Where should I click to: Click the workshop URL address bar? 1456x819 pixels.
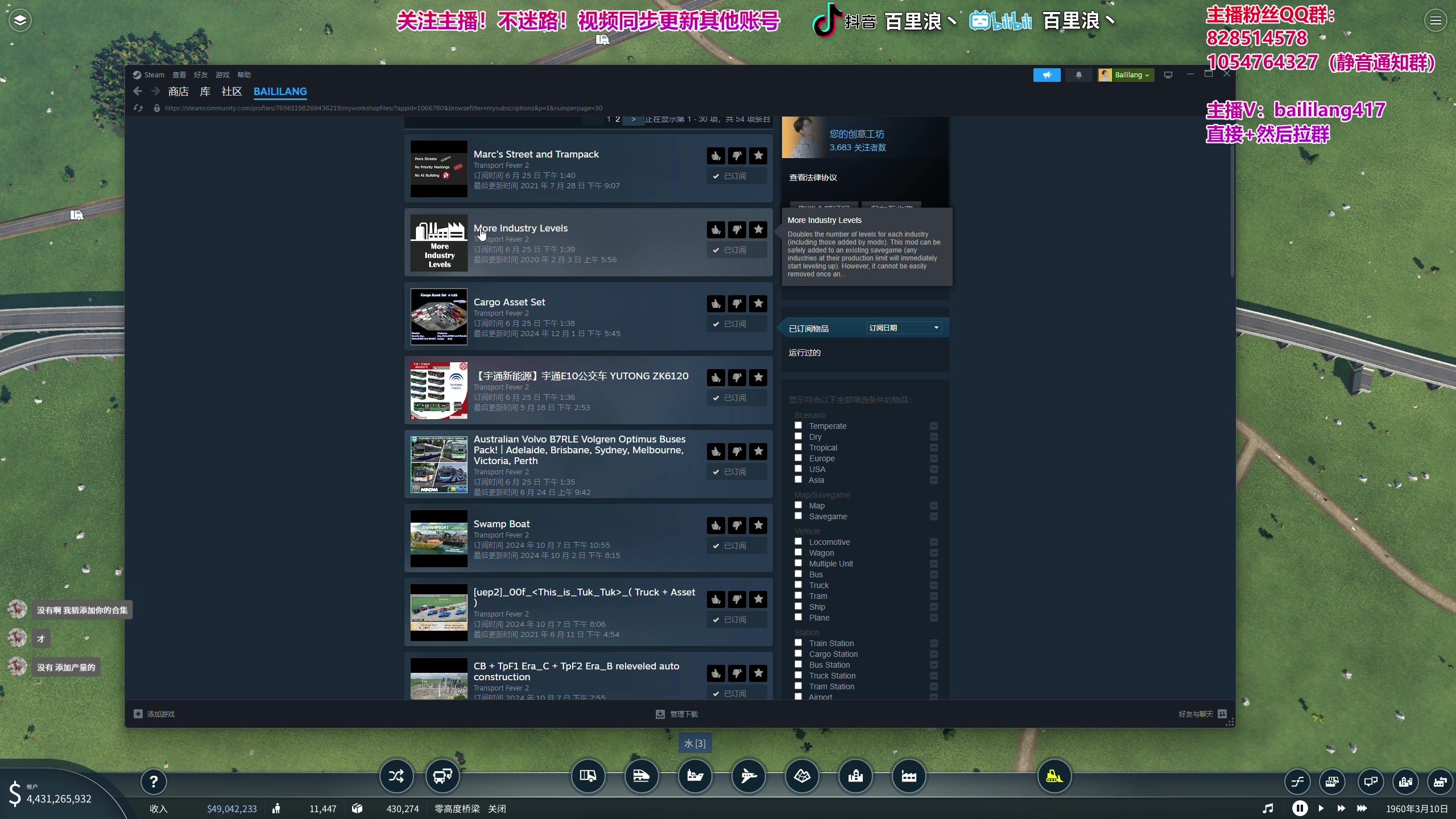(383, 108)
